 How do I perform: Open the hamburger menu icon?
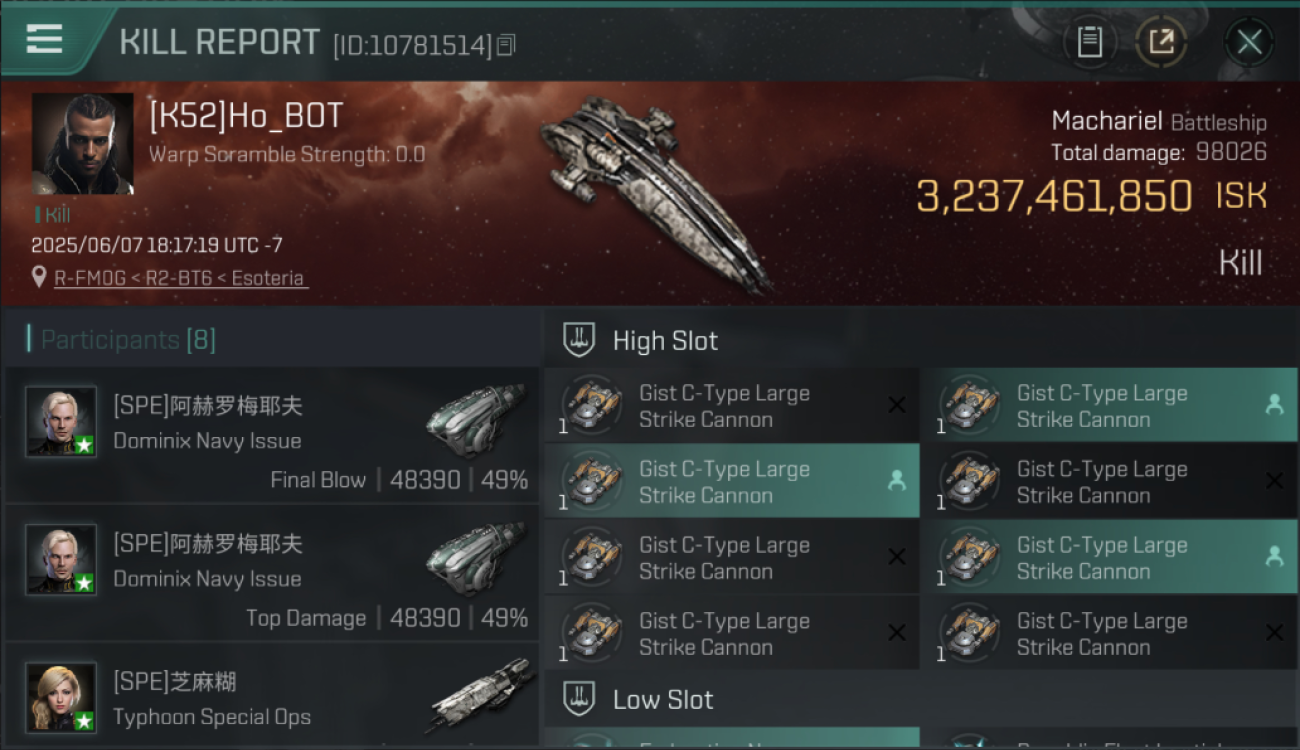point(45,40)
